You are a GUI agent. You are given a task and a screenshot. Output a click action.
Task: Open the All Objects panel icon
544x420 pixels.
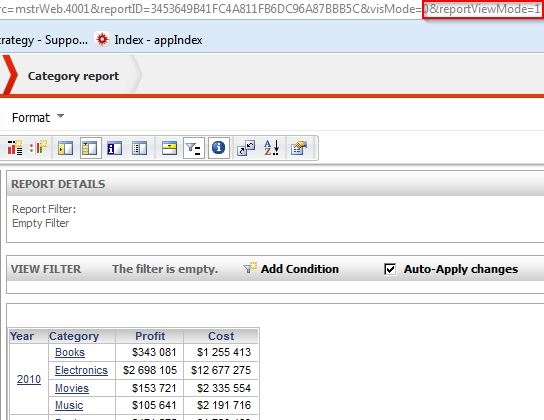click(65, 148)
